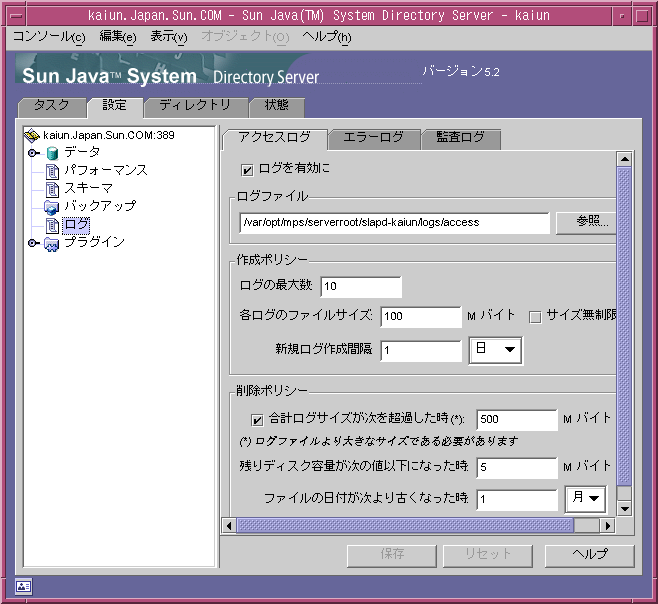The width and height of the screenshot is (658, 604).
Task: Click the パフォーマンス document icon
Action: click(52, 171)
